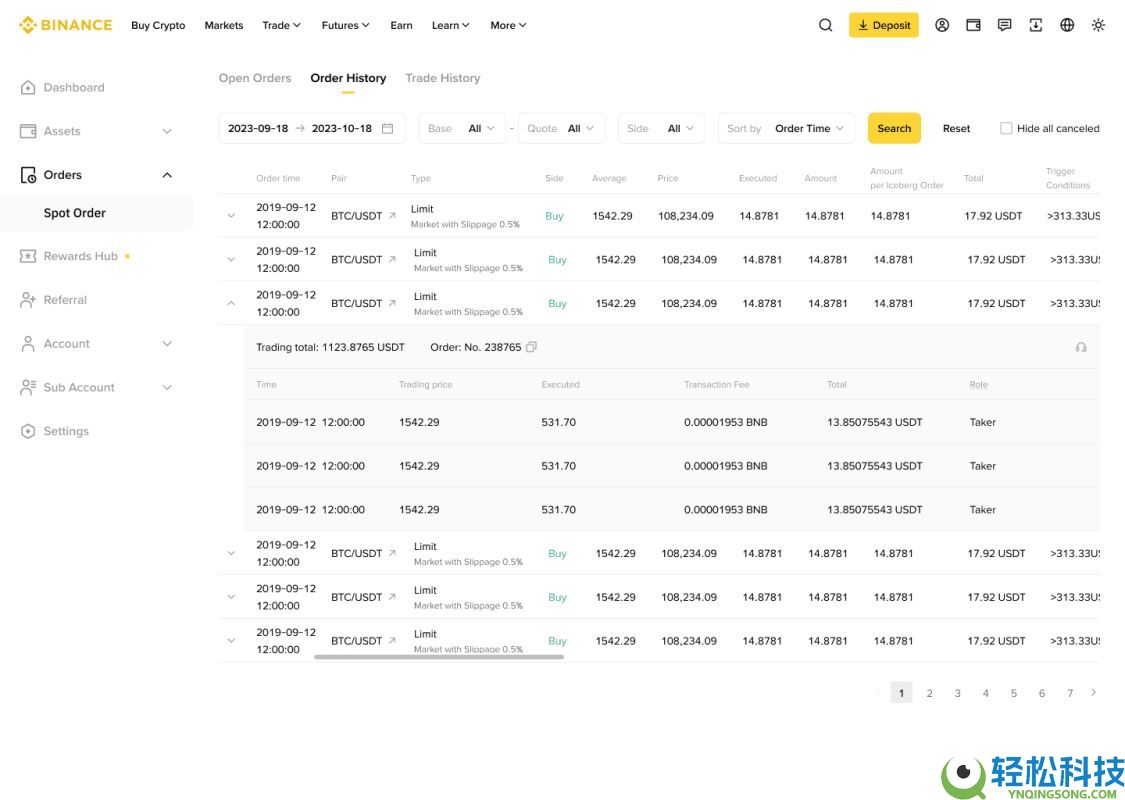Open the wallet icon in header
Viewport: 1125px width, 800px height.
coord(973,25)
